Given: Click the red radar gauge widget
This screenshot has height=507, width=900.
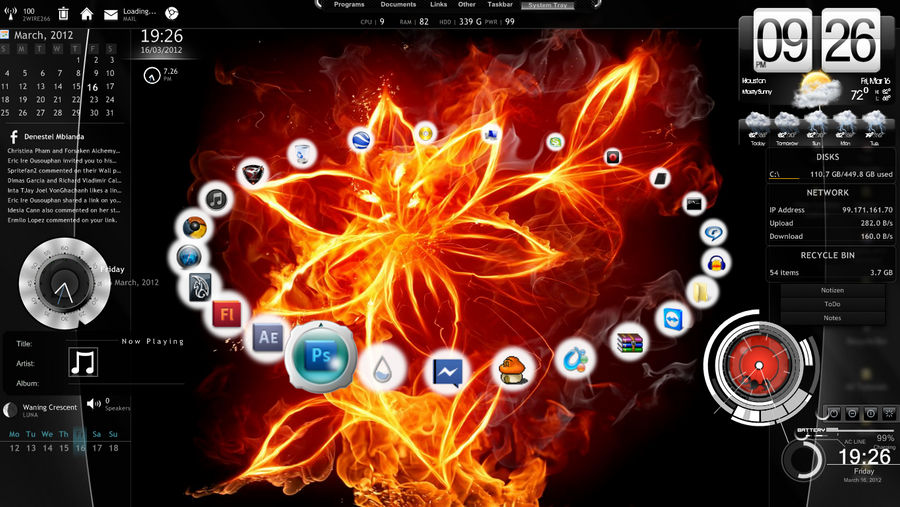Looking at the screenshot, I should (758, 366).
